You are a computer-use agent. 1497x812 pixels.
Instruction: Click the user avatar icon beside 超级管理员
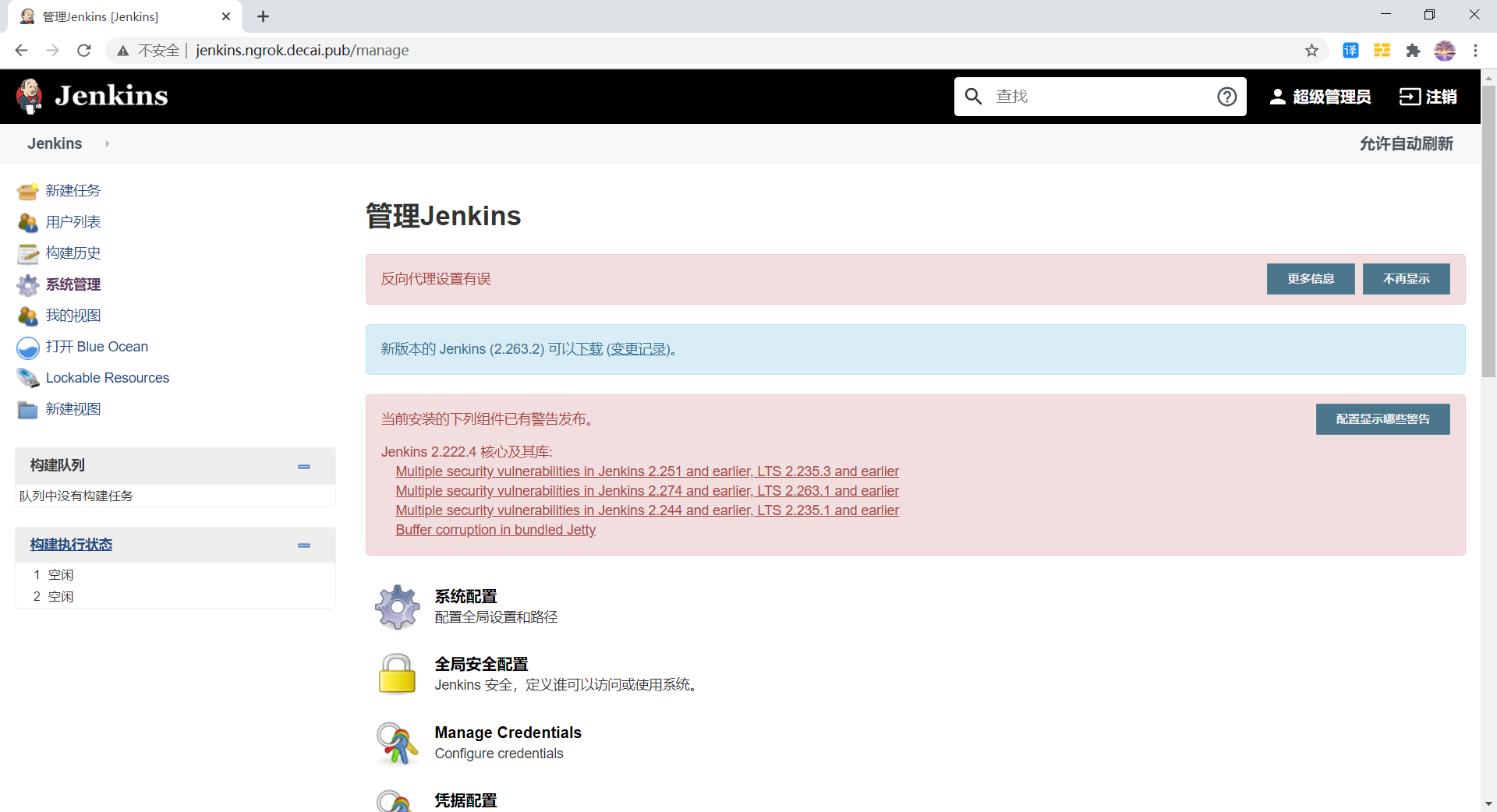coord(1277,97)
